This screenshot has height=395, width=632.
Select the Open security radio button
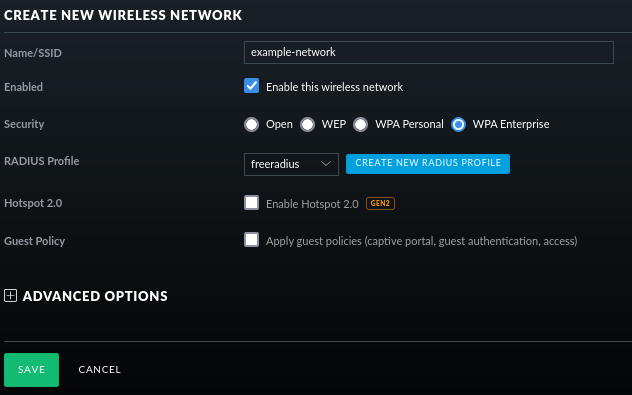[252, 124]
